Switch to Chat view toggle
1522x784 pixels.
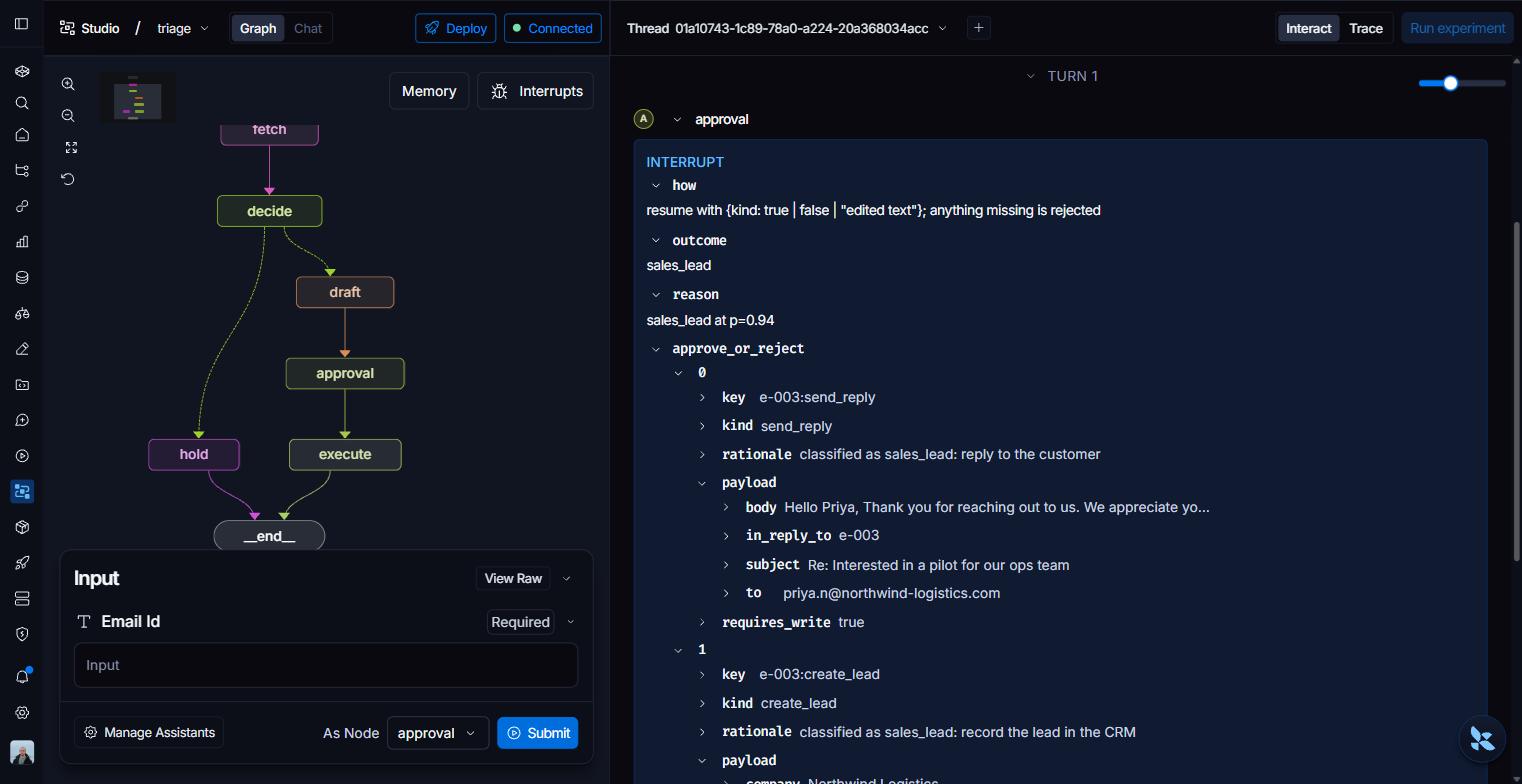(x=308, y=28)
